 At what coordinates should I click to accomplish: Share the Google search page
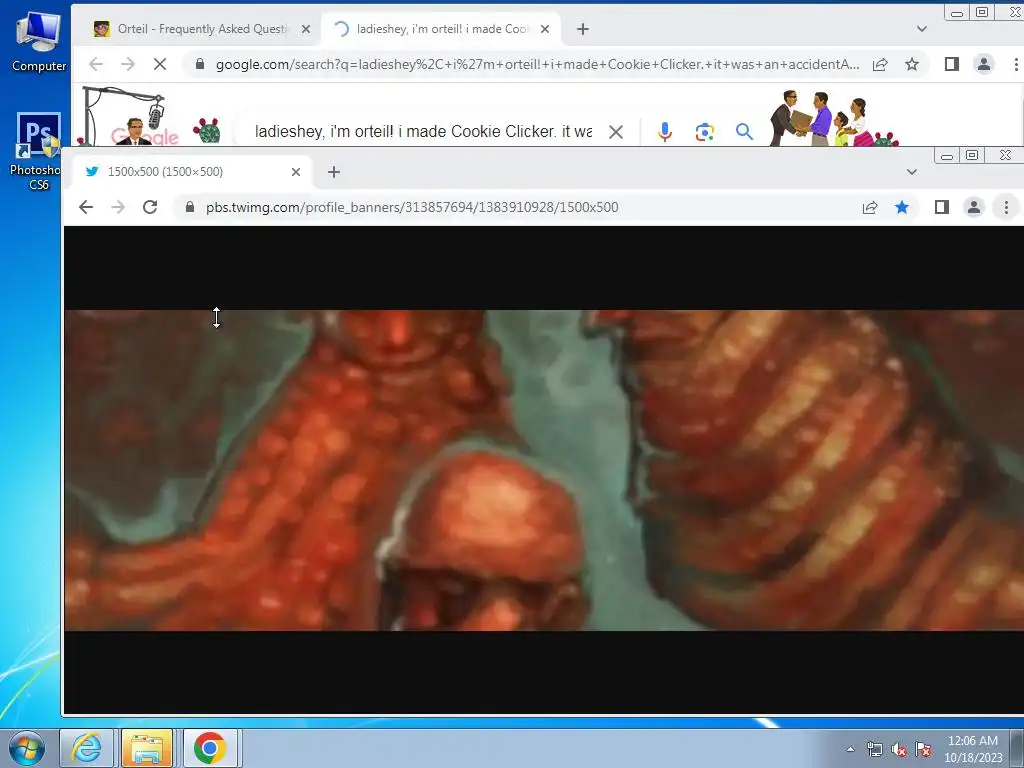(880, 64)
